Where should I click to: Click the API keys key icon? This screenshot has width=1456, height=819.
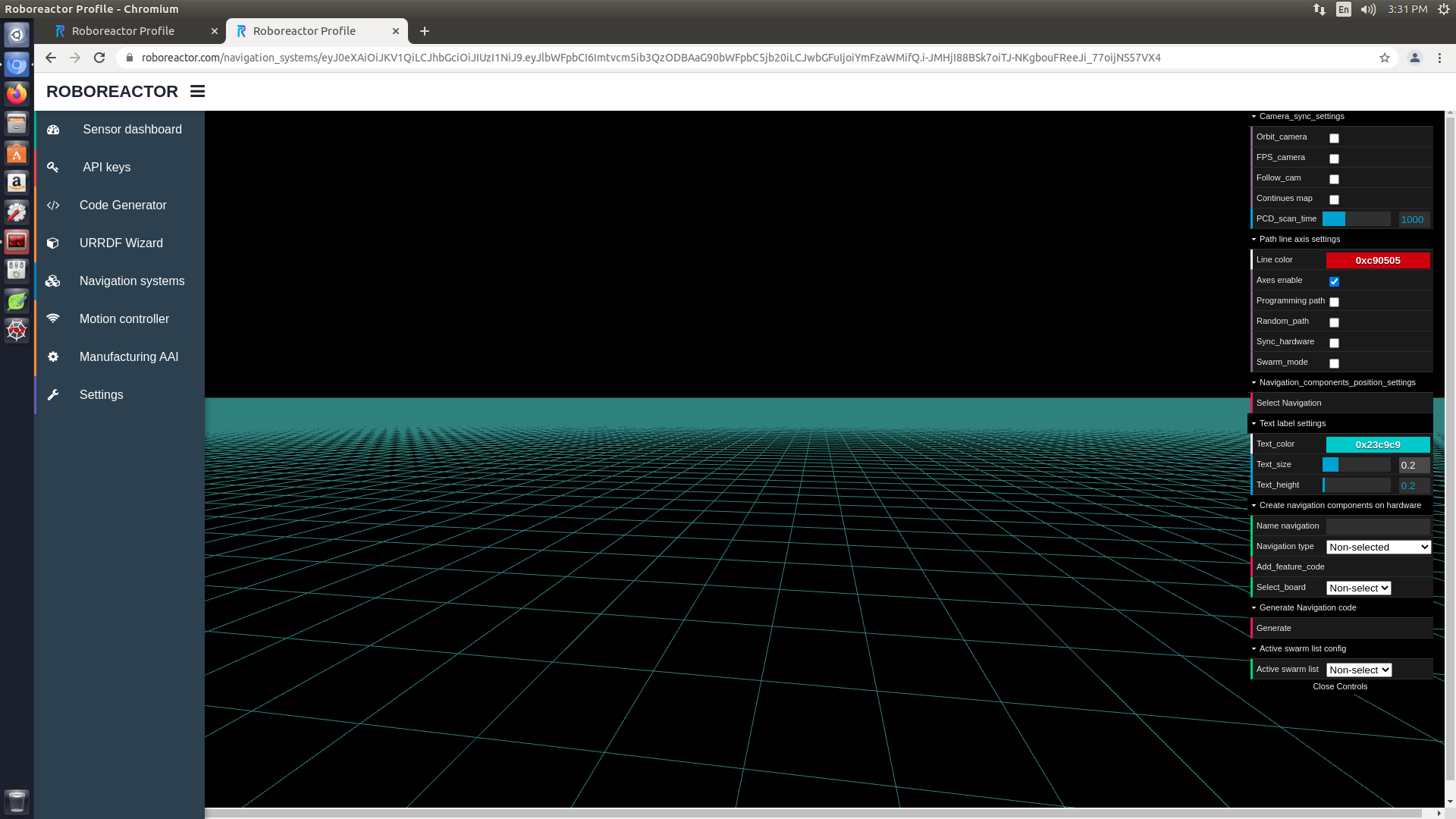point(53,167)
